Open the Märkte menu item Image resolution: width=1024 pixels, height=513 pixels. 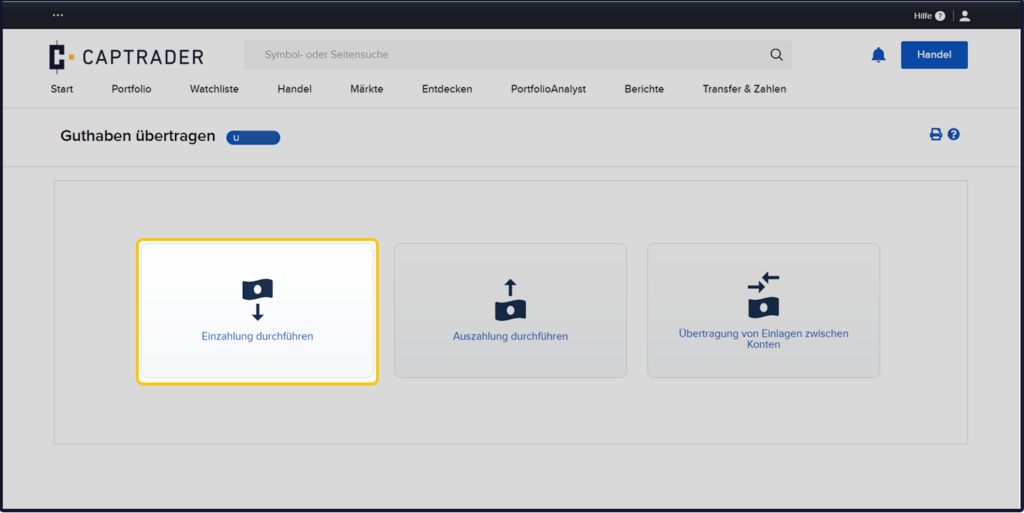366,89
